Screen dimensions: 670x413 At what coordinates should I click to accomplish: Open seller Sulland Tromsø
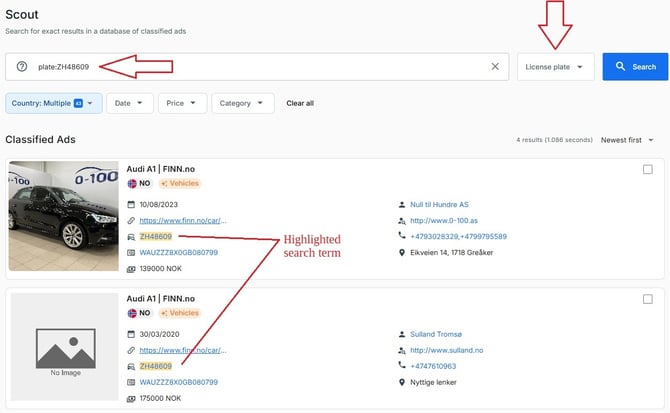coord(436,334)
